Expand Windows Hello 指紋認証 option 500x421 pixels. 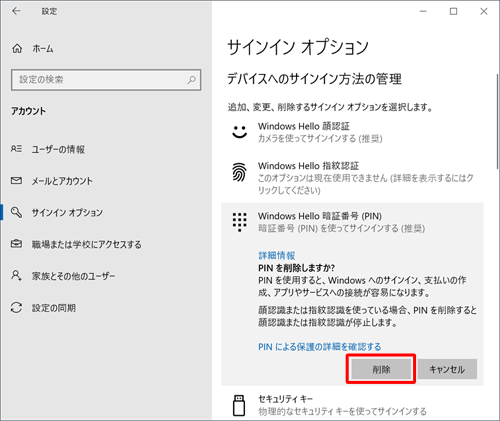(352, 178)
